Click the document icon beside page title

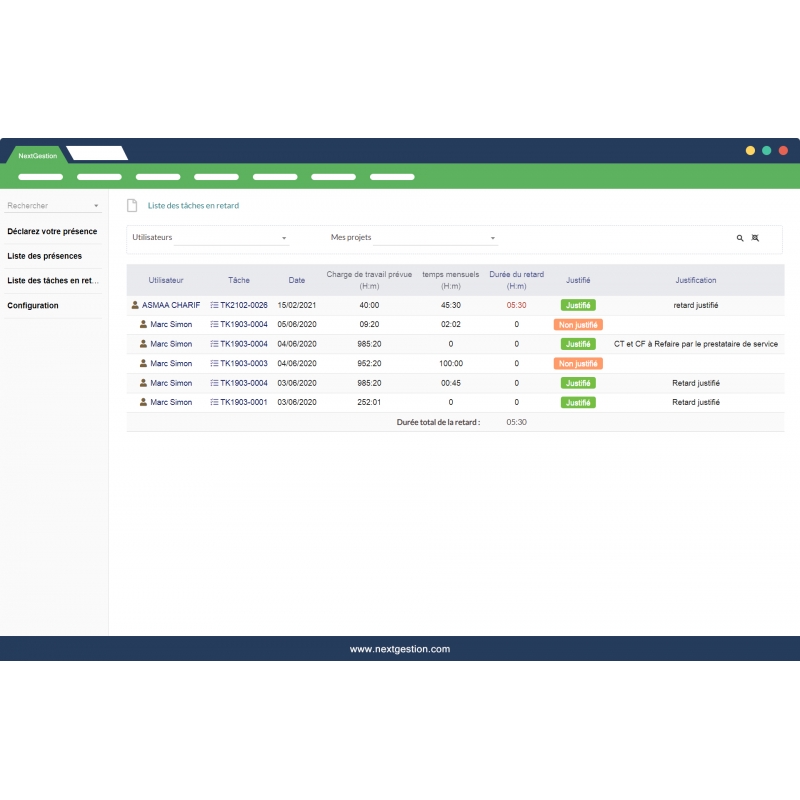pyautogui.click(x=132, y=205)
